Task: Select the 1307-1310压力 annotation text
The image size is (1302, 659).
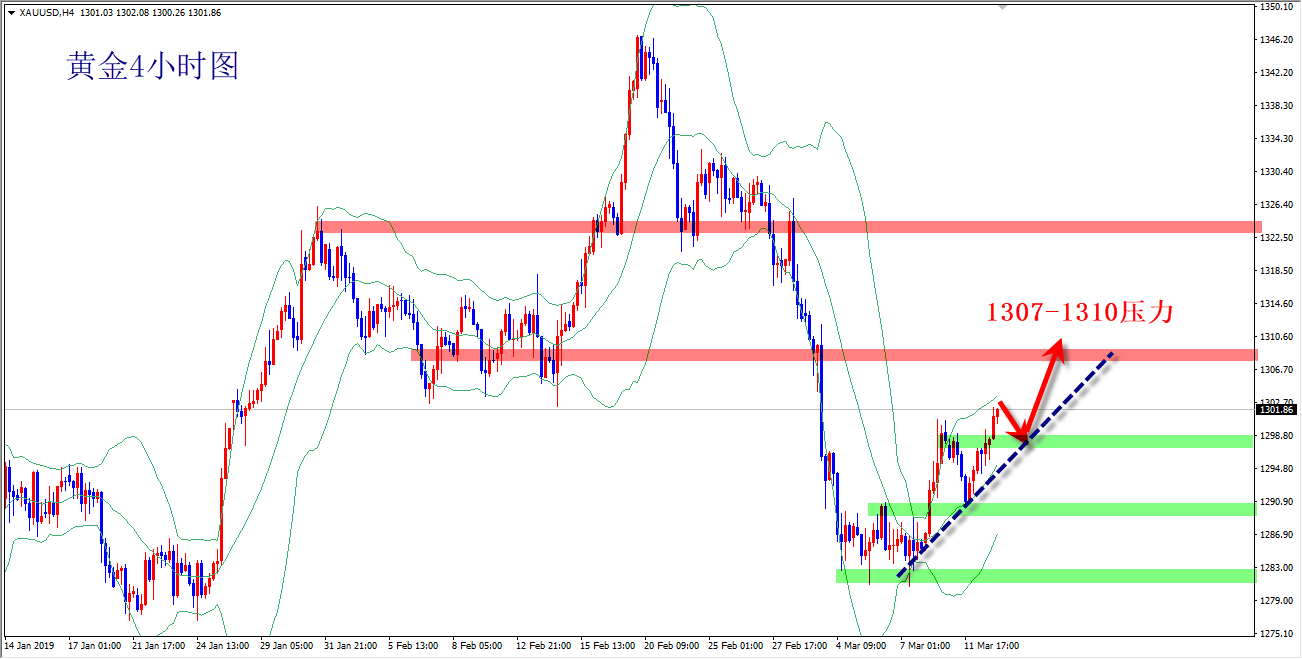Action: (1079, 312)
